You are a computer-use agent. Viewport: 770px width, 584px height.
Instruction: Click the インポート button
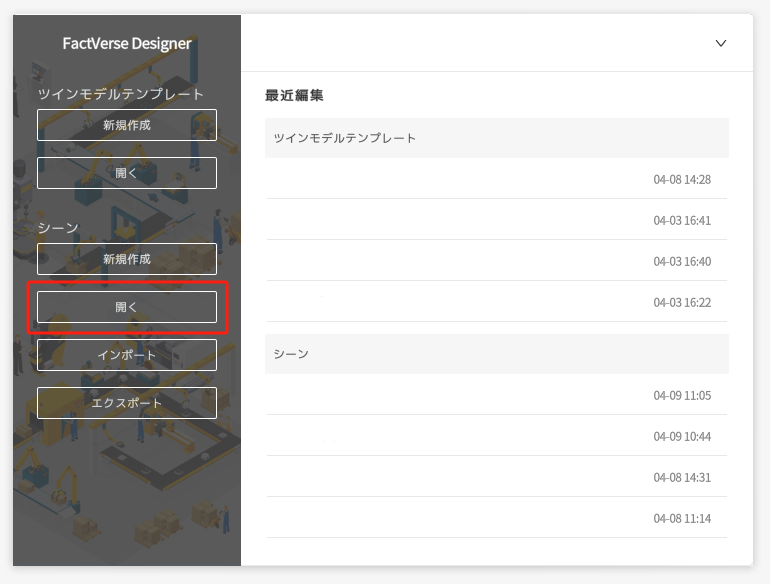127,355
